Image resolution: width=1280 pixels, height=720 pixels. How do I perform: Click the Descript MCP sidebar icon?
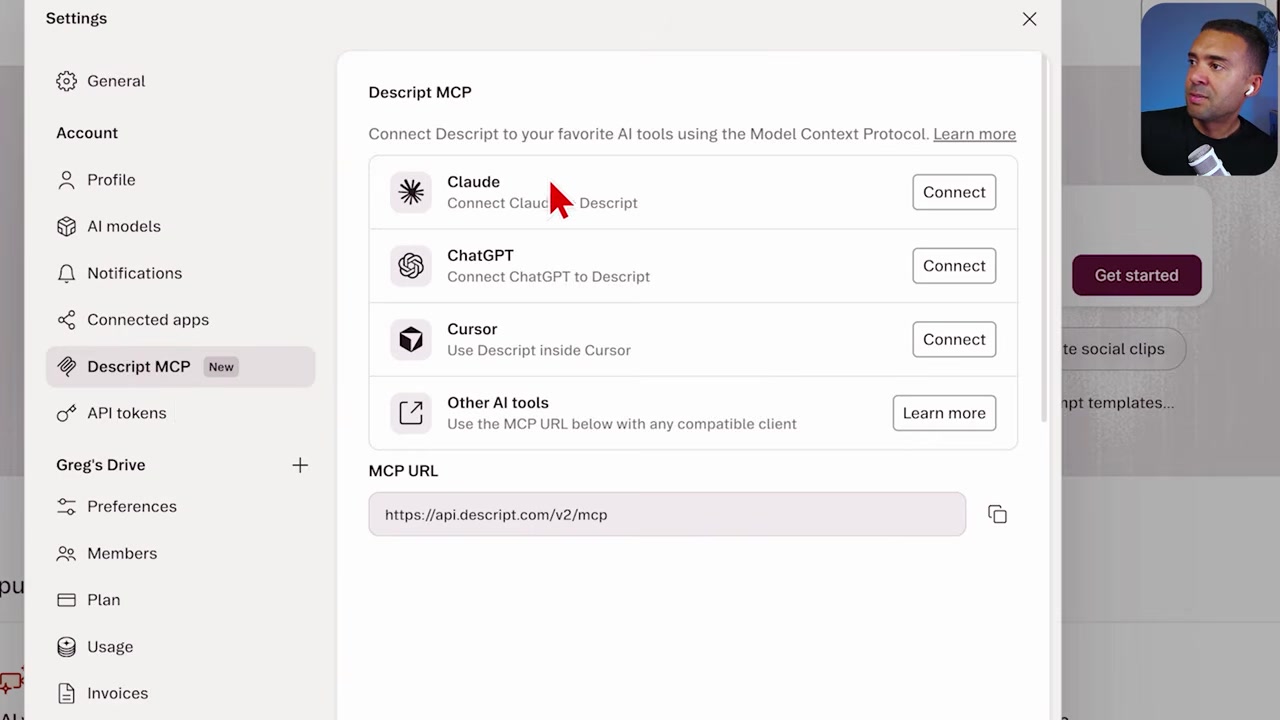(66, 366)
